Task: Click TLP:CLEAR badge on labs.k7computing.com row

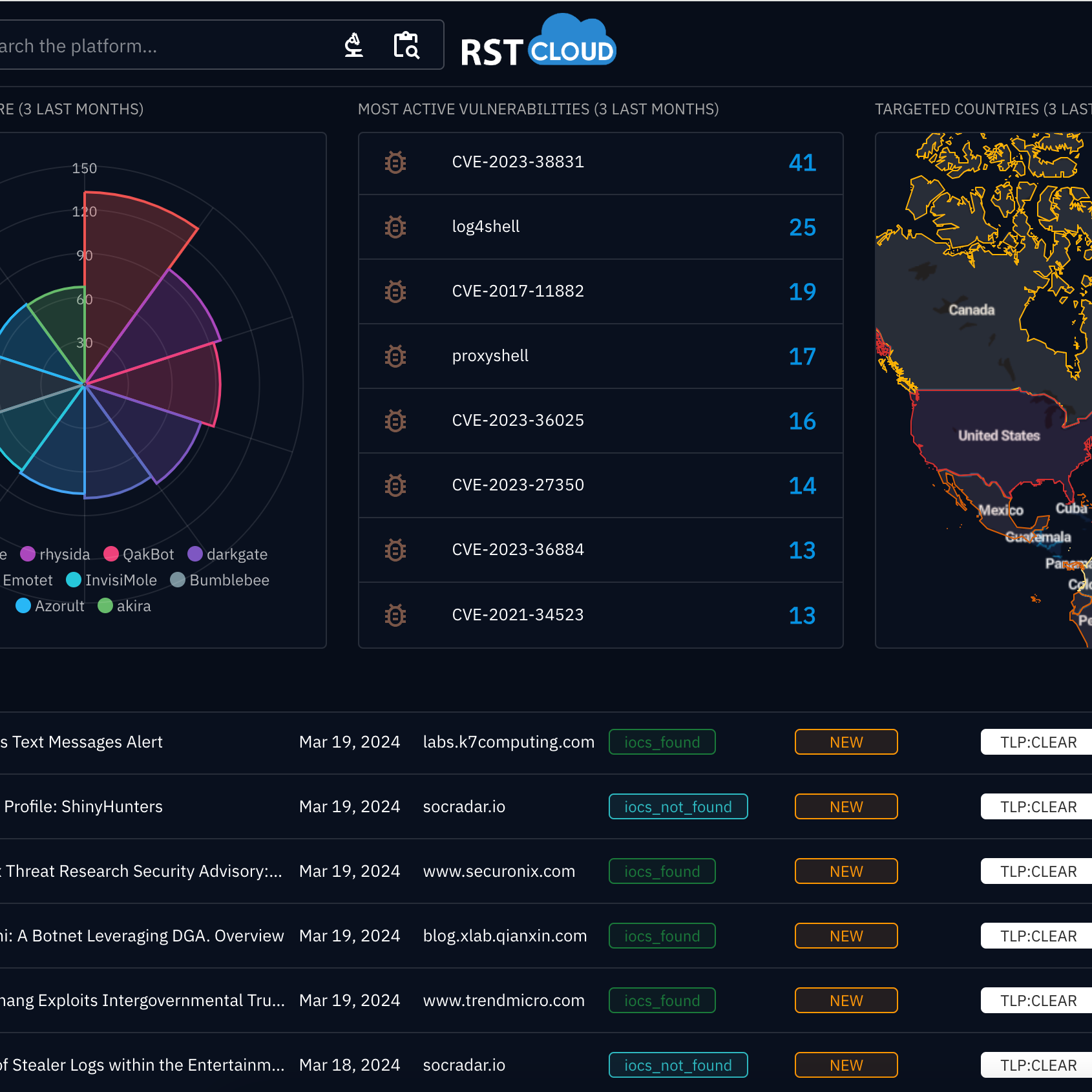Action: (1038, 742)
